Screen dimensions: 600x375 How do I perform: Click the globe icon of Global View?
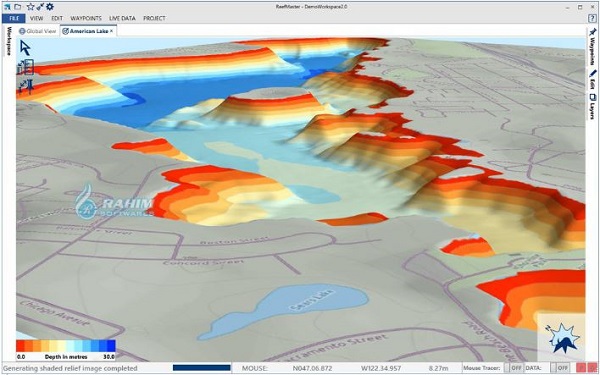click(x=22, y=31)
